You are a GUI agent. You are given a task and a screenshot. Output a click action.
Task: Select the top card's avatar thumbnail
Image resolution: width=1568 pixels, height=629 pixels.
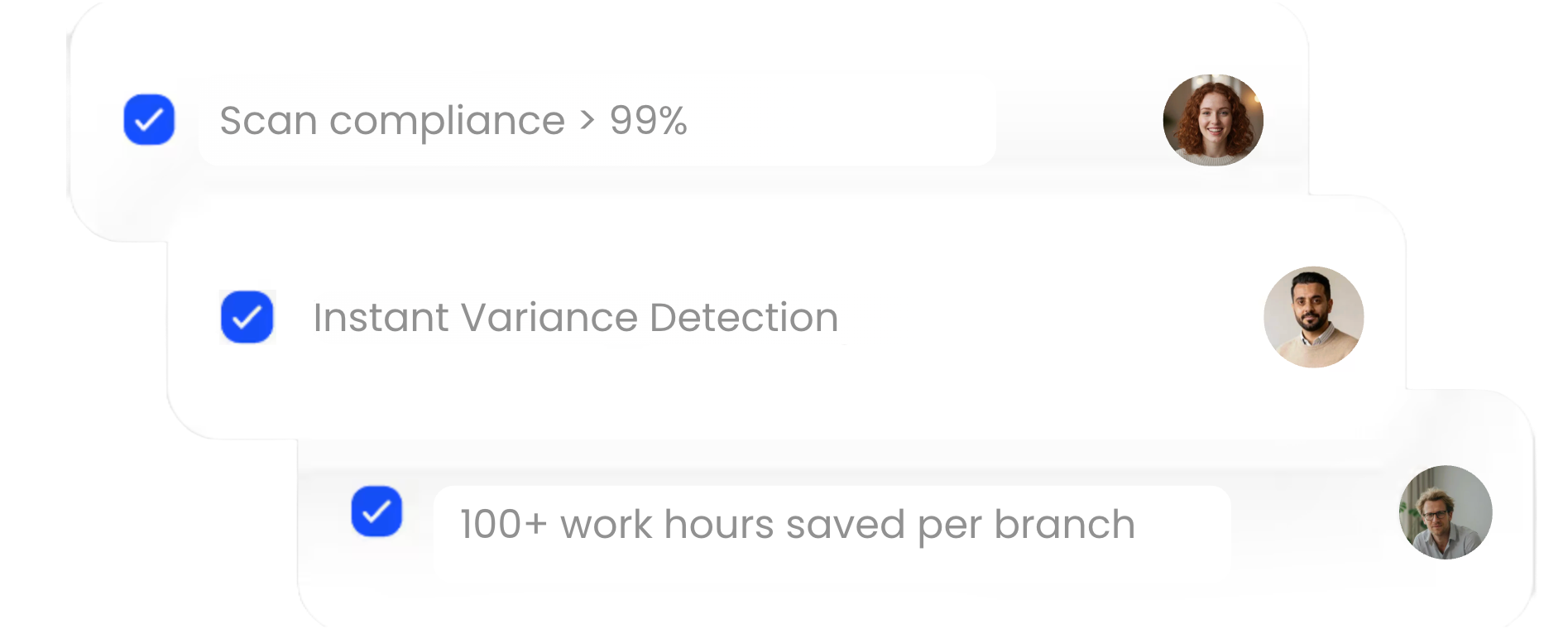coord(1213,120)
